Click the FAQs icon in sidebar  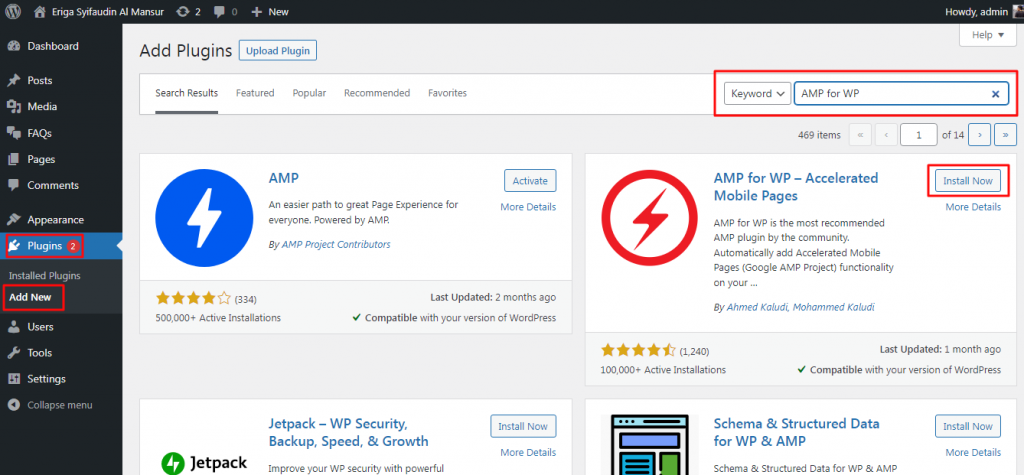[14, 133]
